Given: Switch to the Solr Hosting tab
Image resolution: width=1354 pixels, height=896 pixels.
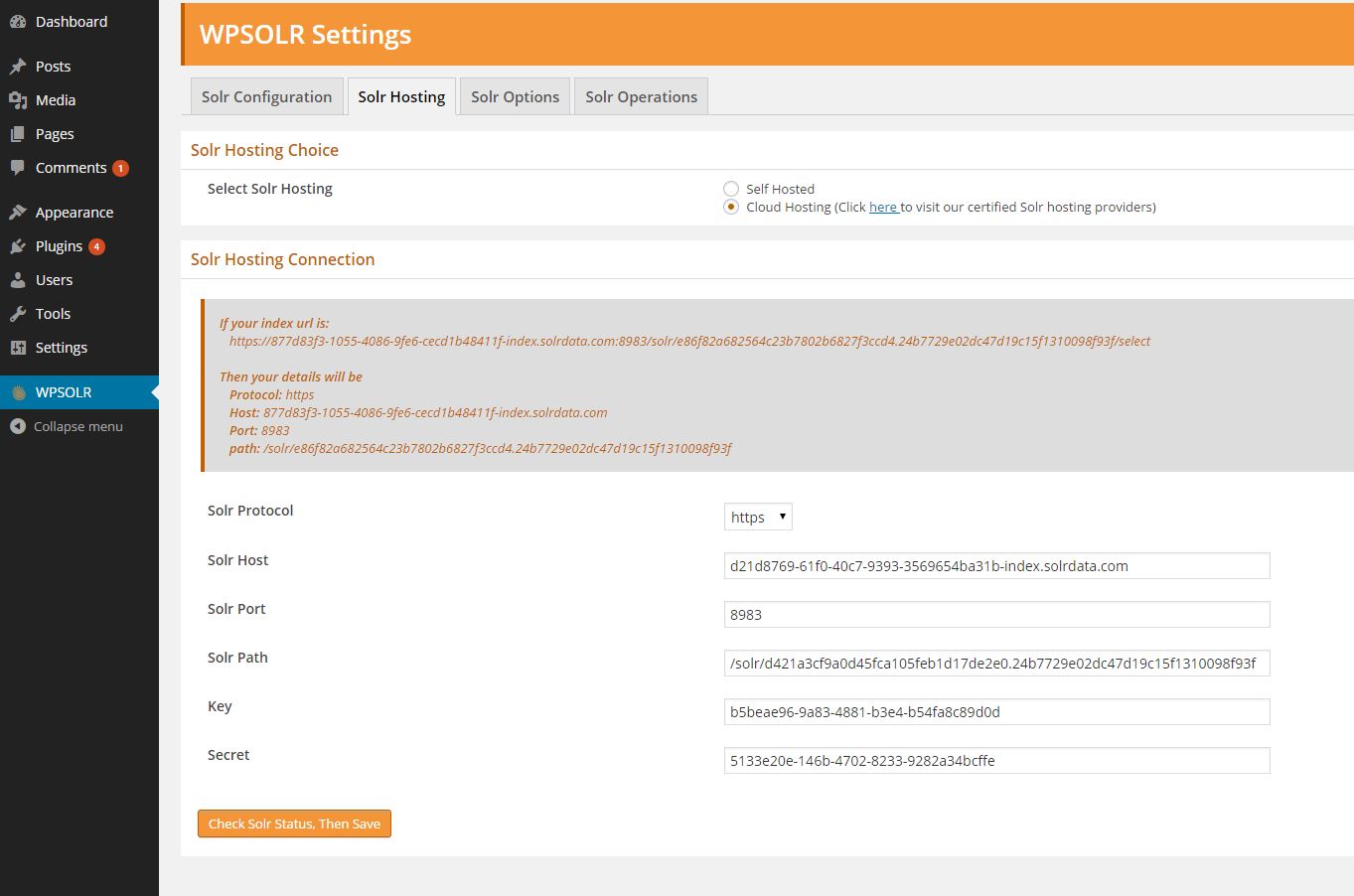Looking at the screenshot, I should pos(401,96).
